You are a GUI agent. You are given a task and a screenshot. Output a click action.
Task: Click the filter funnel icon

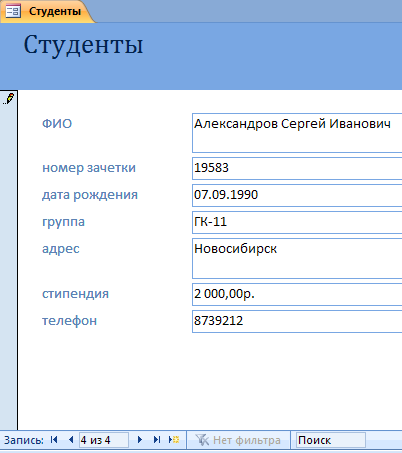(x=202, y=440)
